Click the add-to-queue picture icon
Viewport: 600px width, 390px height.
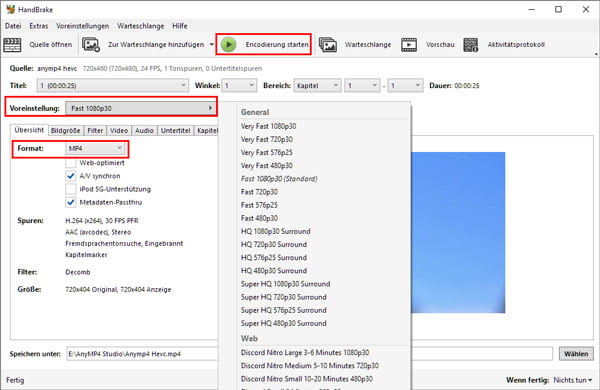(x=91, y=45)
